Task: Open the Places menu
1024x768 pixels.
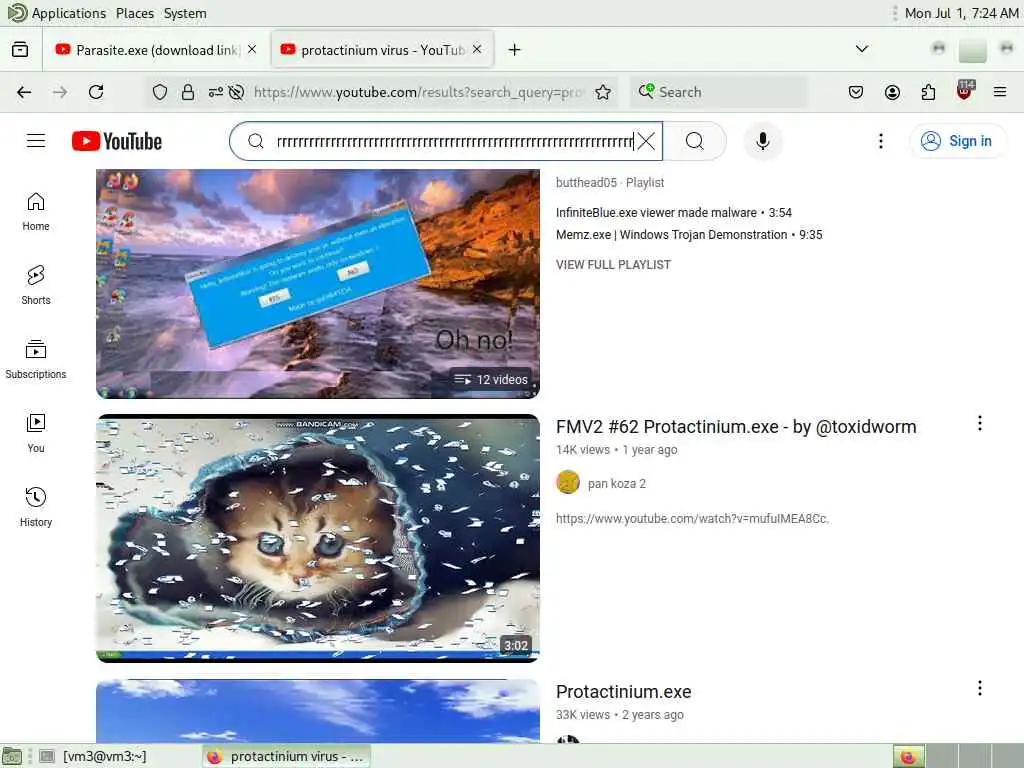Action: [x=135, y=13]
